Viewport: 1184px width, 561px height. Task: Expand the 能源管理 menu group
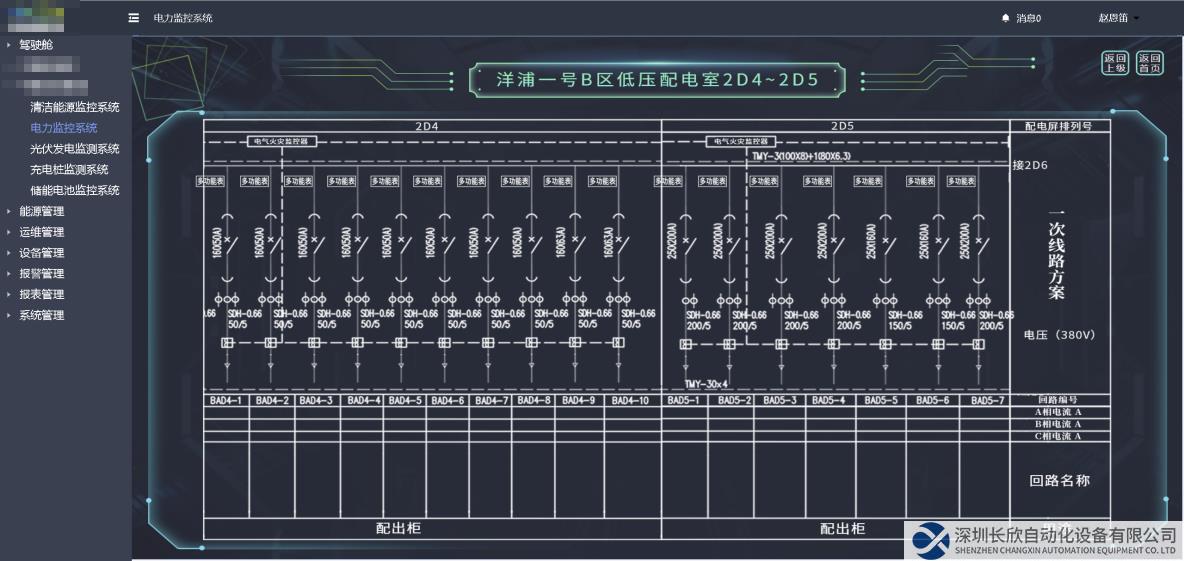(x=41, y=211)
